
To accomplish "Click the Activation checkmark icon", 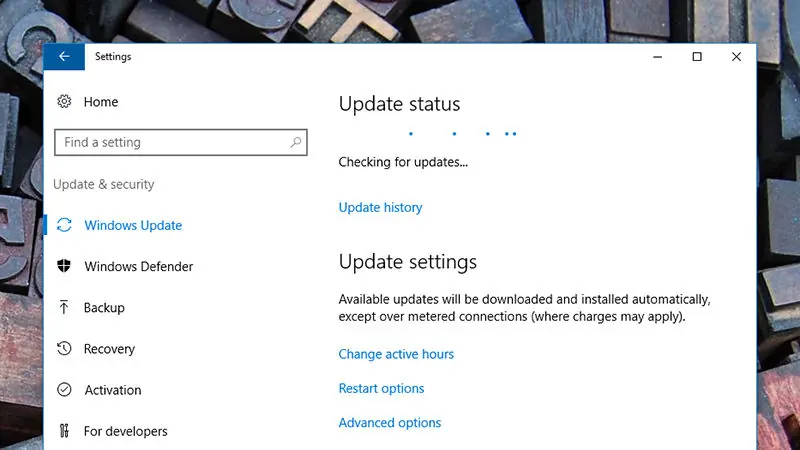I will tap(64, 390).
